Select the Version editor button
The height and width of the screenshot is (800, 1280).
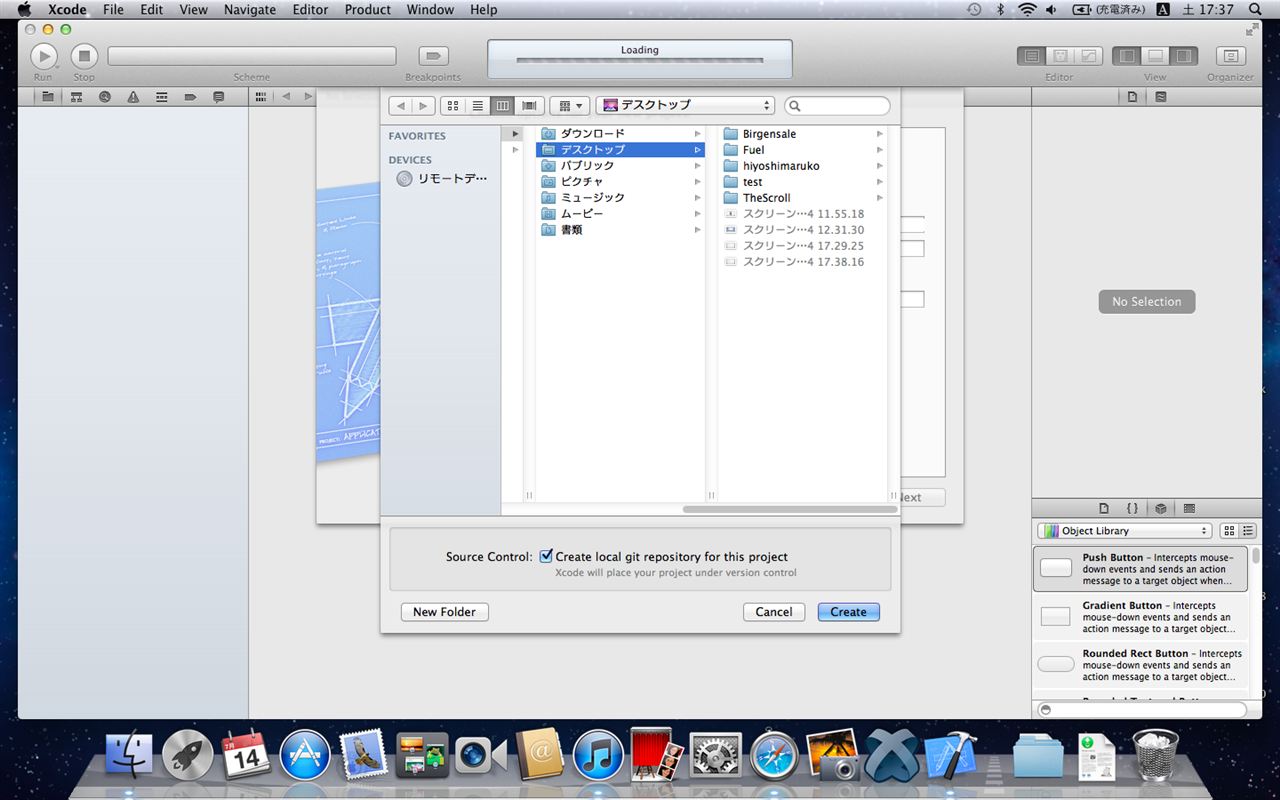[1088, 56]
